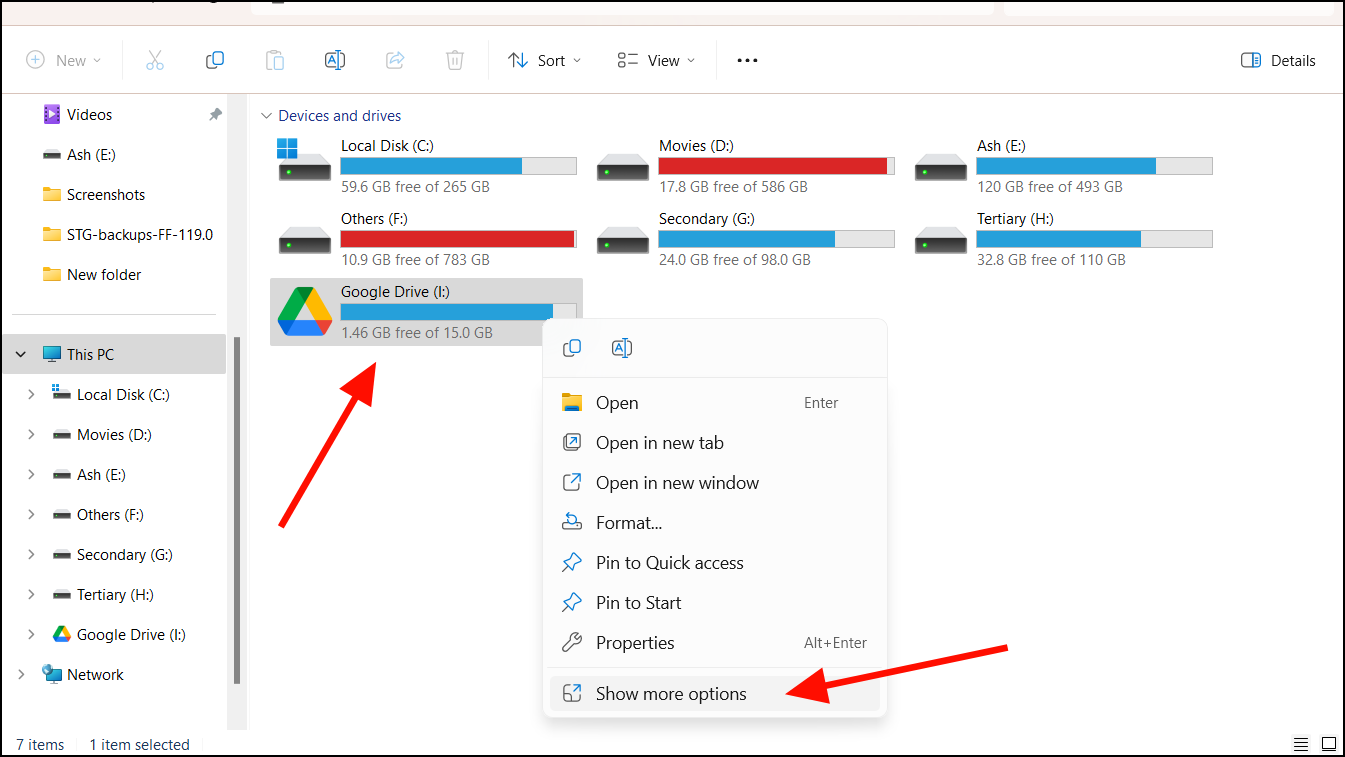Image resolution: width=1345 pixels, height=757 pixels.
Task: Copy the selection with the toolbar Copy icon
Action: (215, 60)
